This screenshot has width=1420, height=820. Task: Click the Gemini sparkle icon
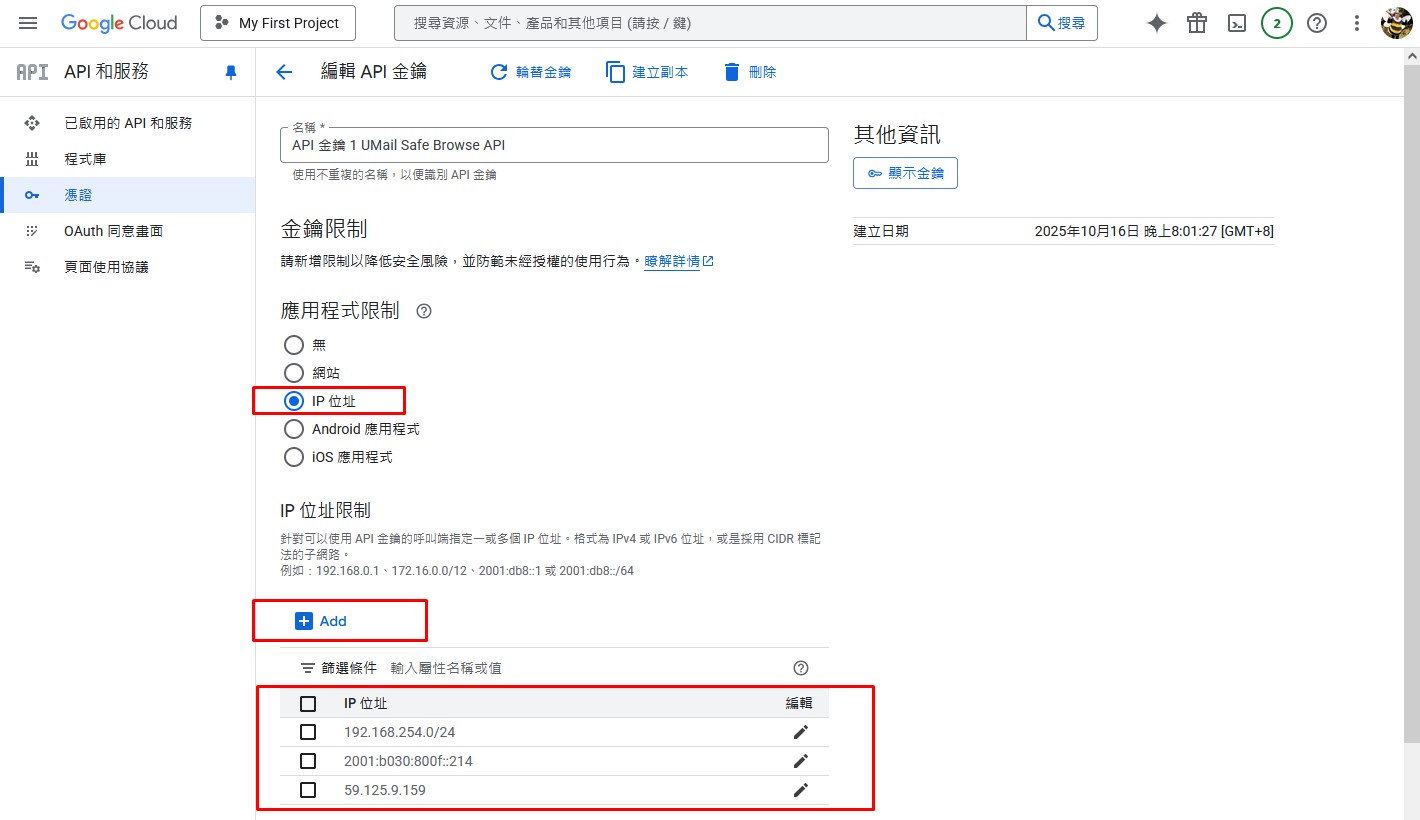coord(1156,23)
